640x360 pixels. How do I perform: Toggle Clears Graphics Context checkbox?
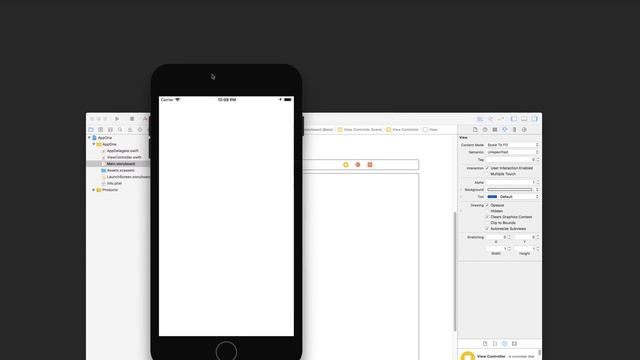pos(487,217)
